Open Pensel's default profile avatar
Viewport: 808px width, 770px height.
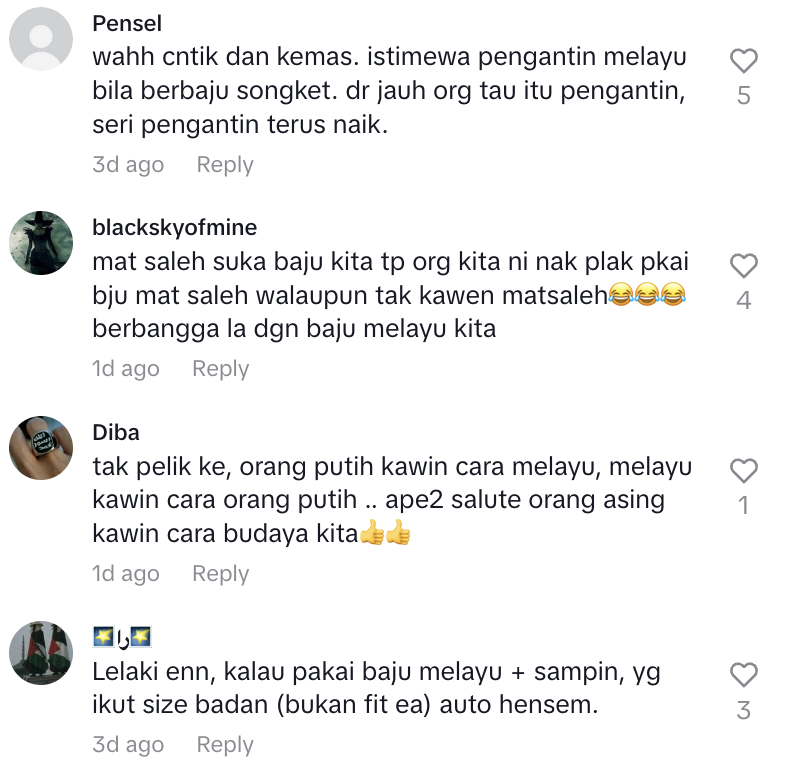pos(41,39)
